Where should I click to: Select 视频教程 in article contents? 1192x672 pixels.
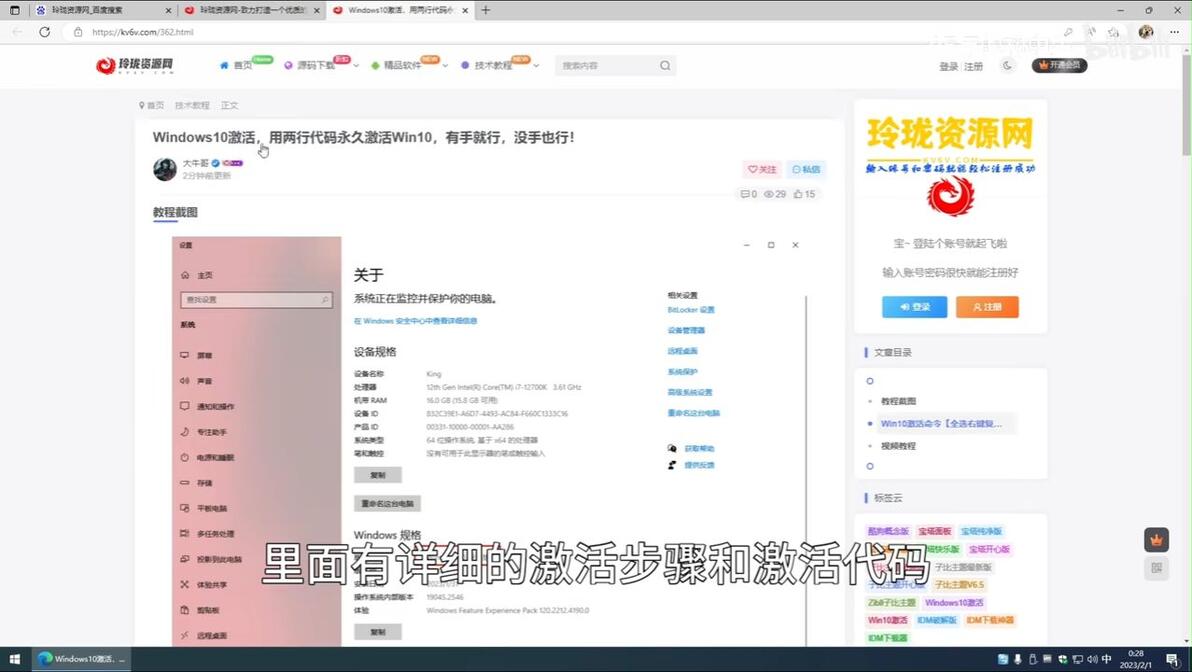(898, 445)
